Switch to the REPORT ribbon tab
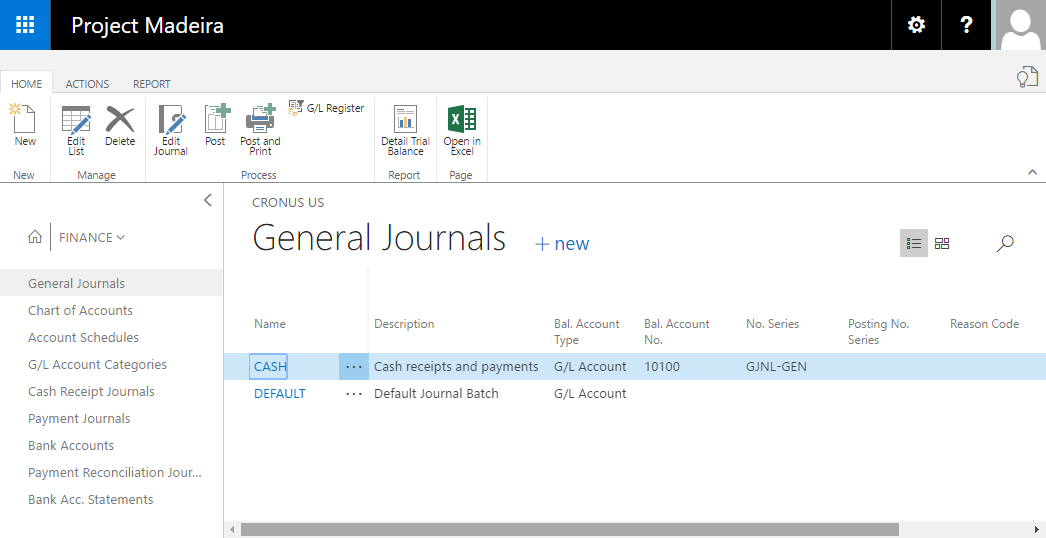The image size is (1046, 538). point(152,84)
